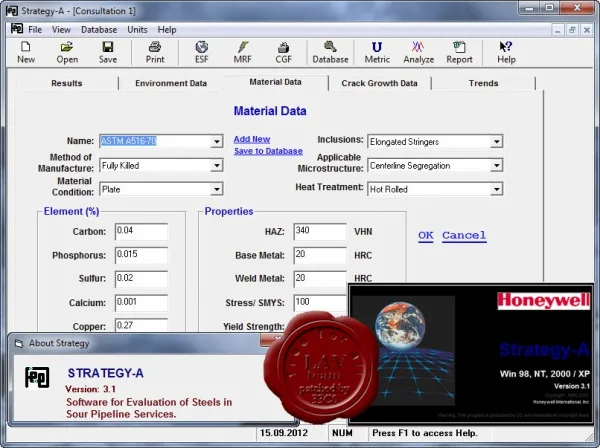
Task: Open the Method of Manufacture dropdown
Action: pos(217,165)
